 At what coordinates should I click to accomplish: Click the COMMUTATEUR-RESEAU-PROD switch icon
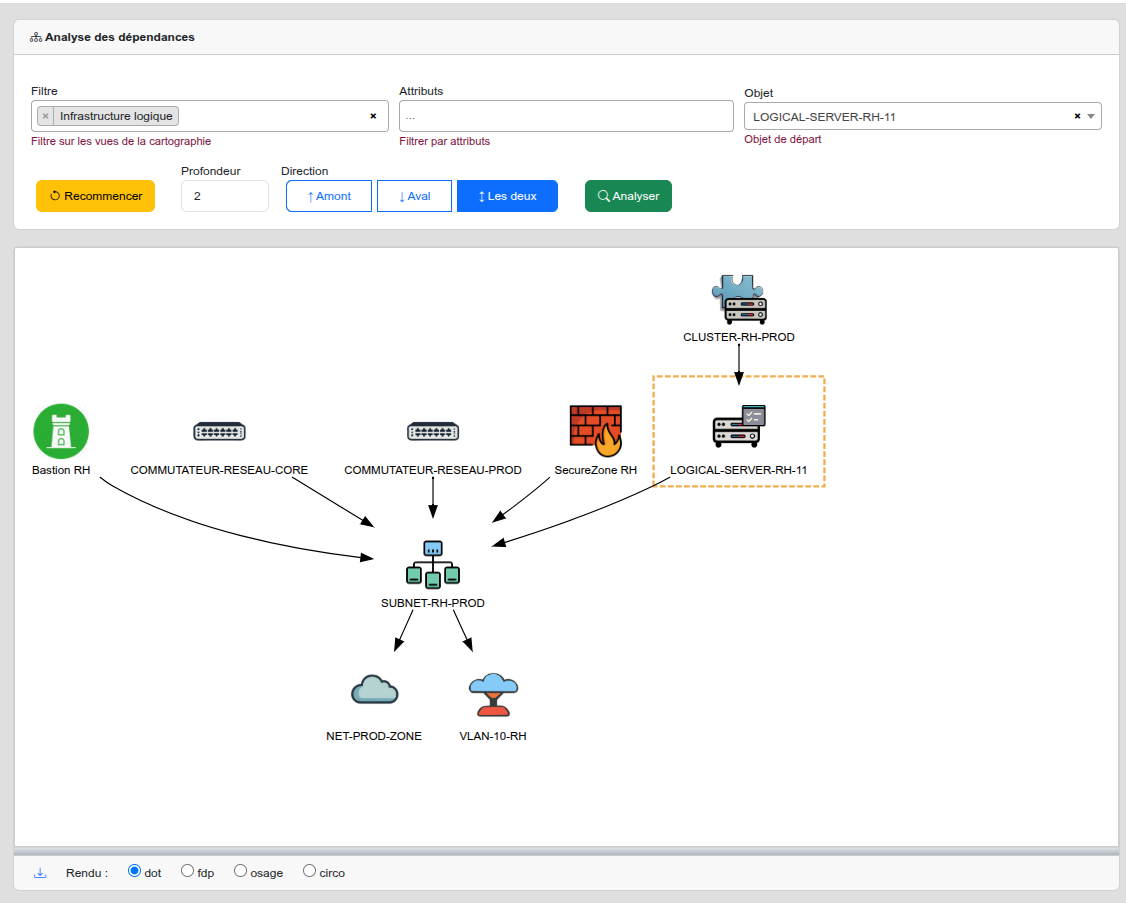click(433, 432)
